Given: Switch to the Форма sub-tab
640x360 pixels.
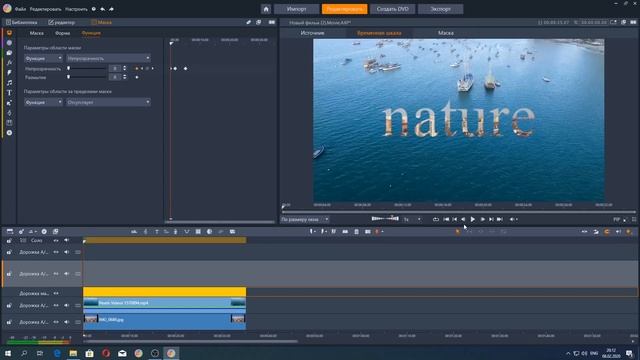Looking at the screenshot, I should pyautogui.click(x=62, y=33).
